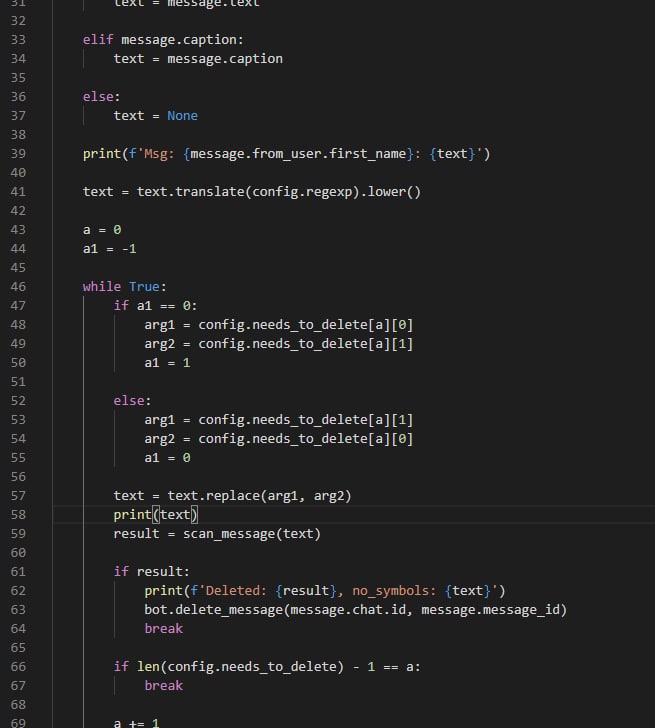Screen dimensions: 655x728
Task: Click line number 64 in the gutter
Action: click(x=18, y=629)
